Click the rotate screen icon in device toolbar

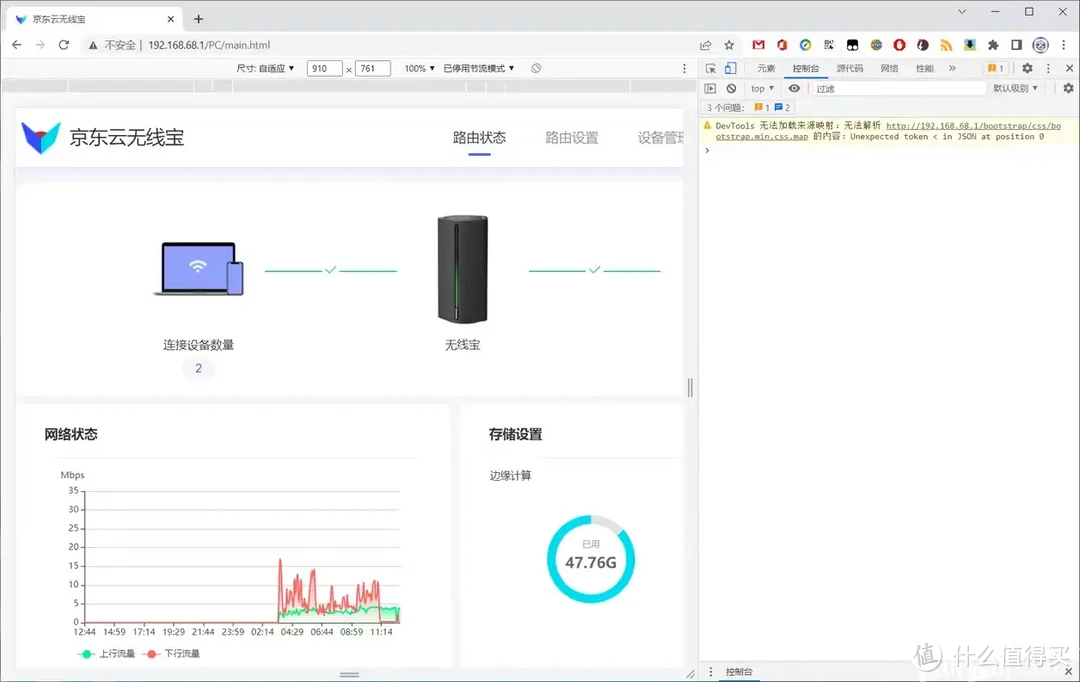pos(536,68)
